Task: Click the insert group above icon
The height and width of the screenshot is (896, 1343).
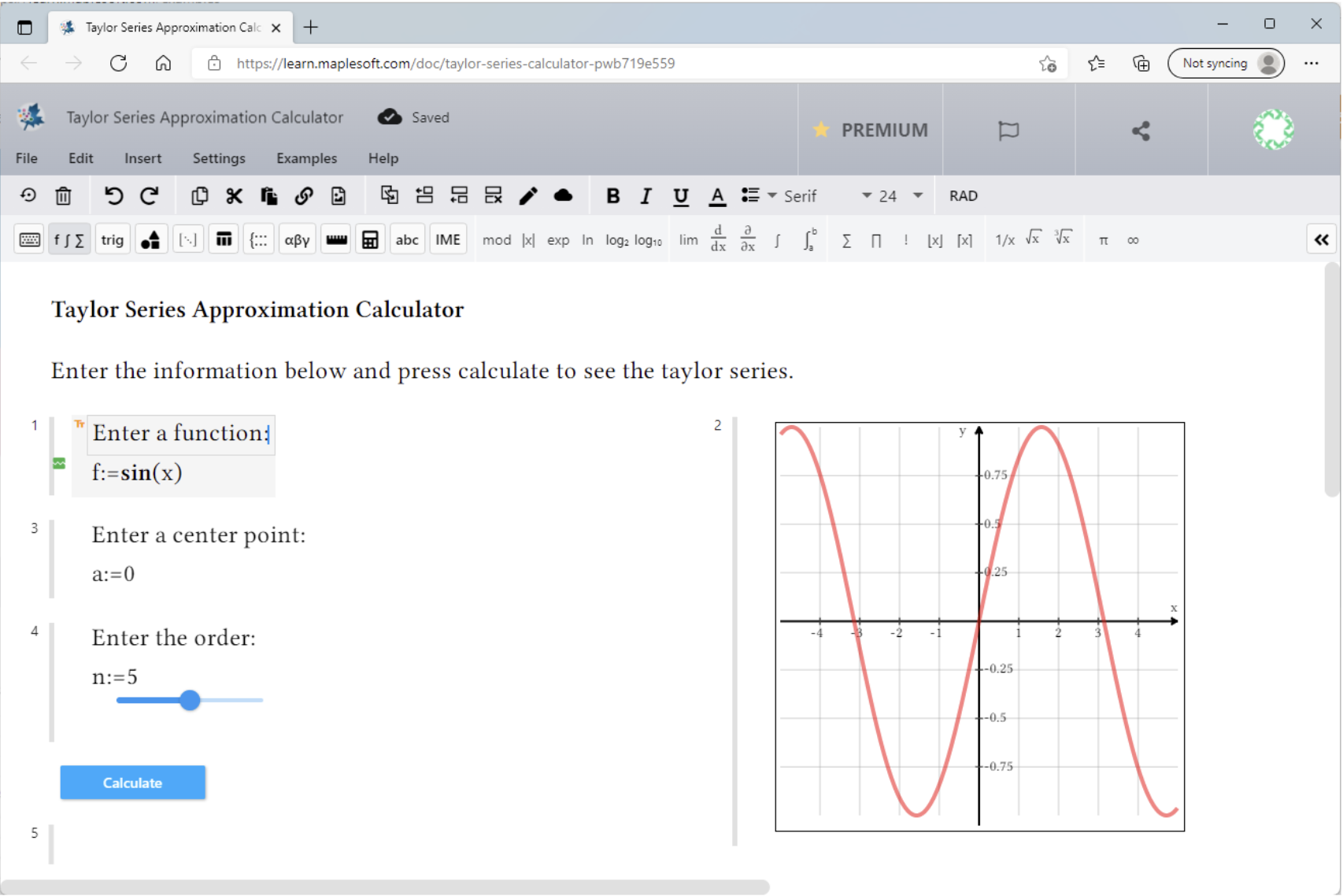Action: click(x=424, y=195)
